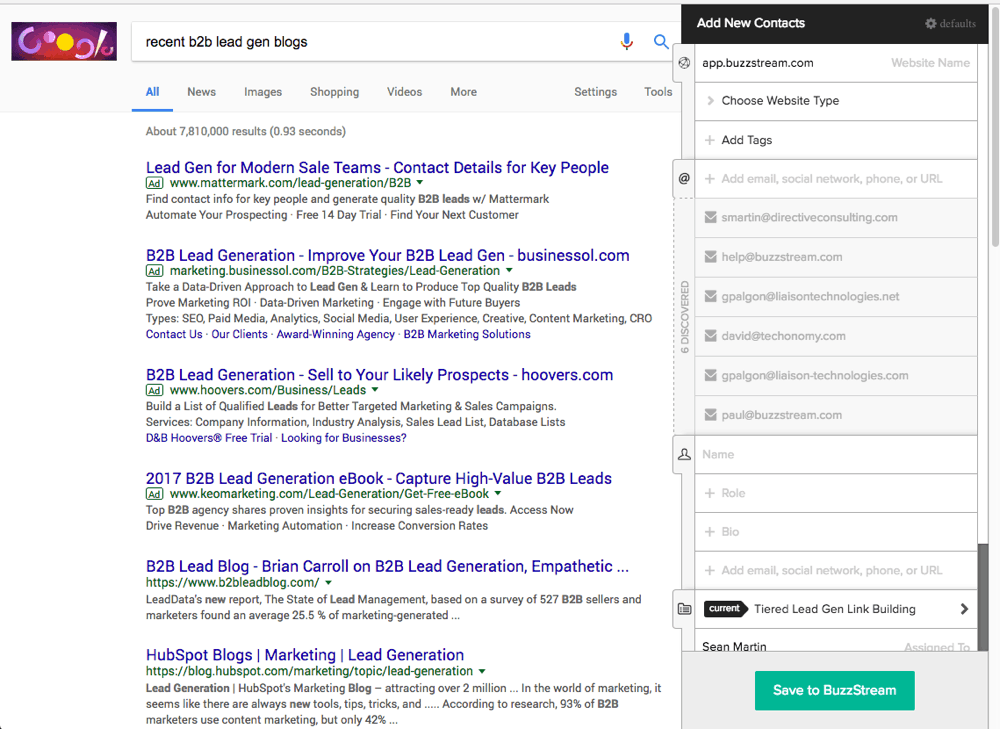This screenshot has width=1000, height=729.
Task: Open 2017 B2B Lead Generation eBook result
Action: pos(379,478)
